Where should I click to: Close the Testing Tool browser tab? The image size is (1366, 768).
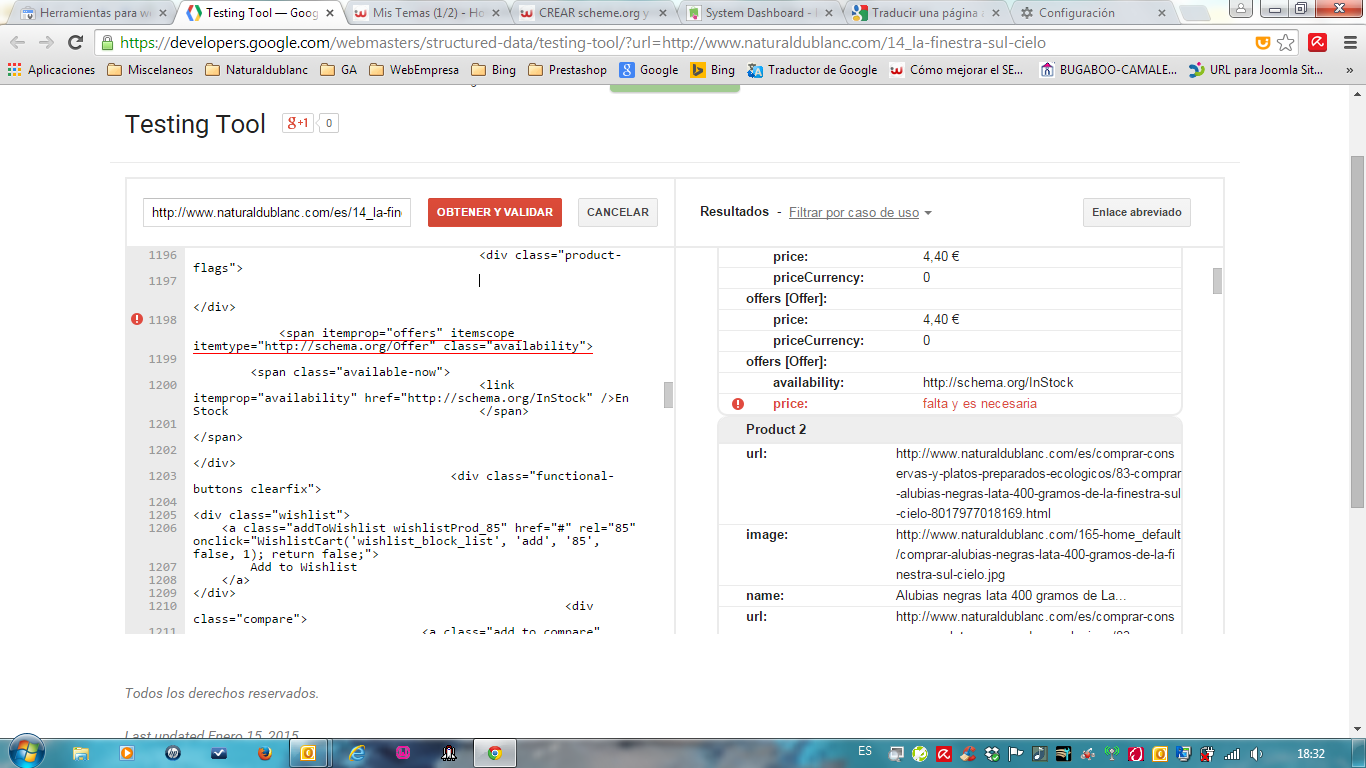point(329,13)
